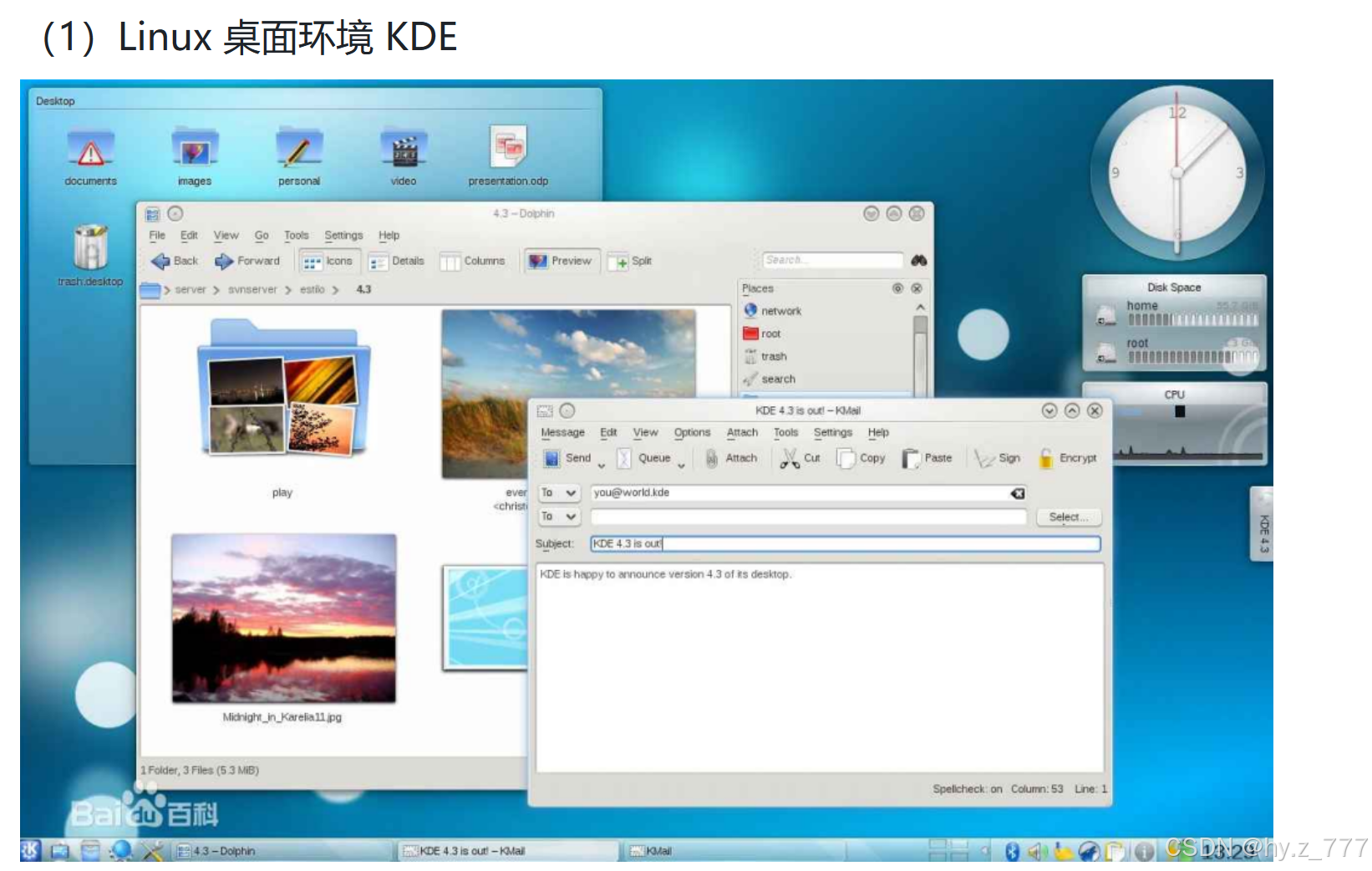Switch Dolphin to Columns view
This screenshot has height=871, width=1372.
[473, 262]
